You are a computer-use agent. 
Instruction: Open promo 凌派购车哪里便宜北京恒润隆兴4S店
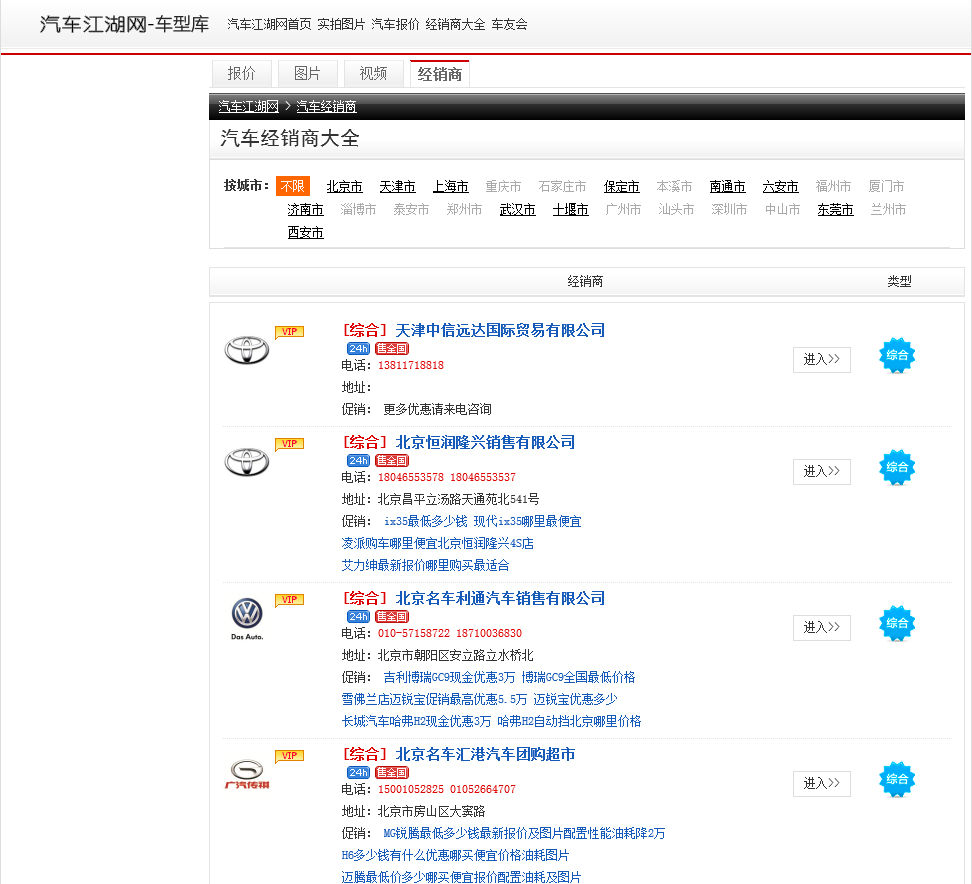pyautogui.click(x=438, y=544)
